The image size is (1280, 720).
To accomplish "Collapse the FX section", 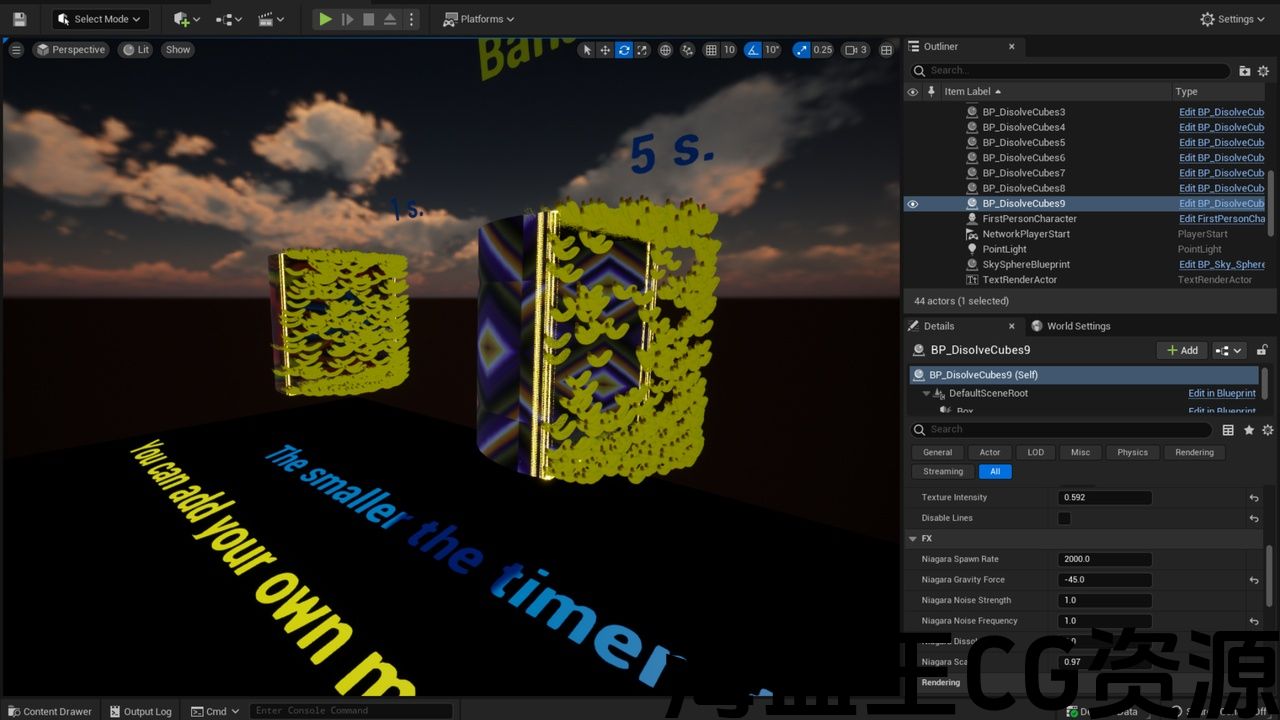I will tap(913, 538).
